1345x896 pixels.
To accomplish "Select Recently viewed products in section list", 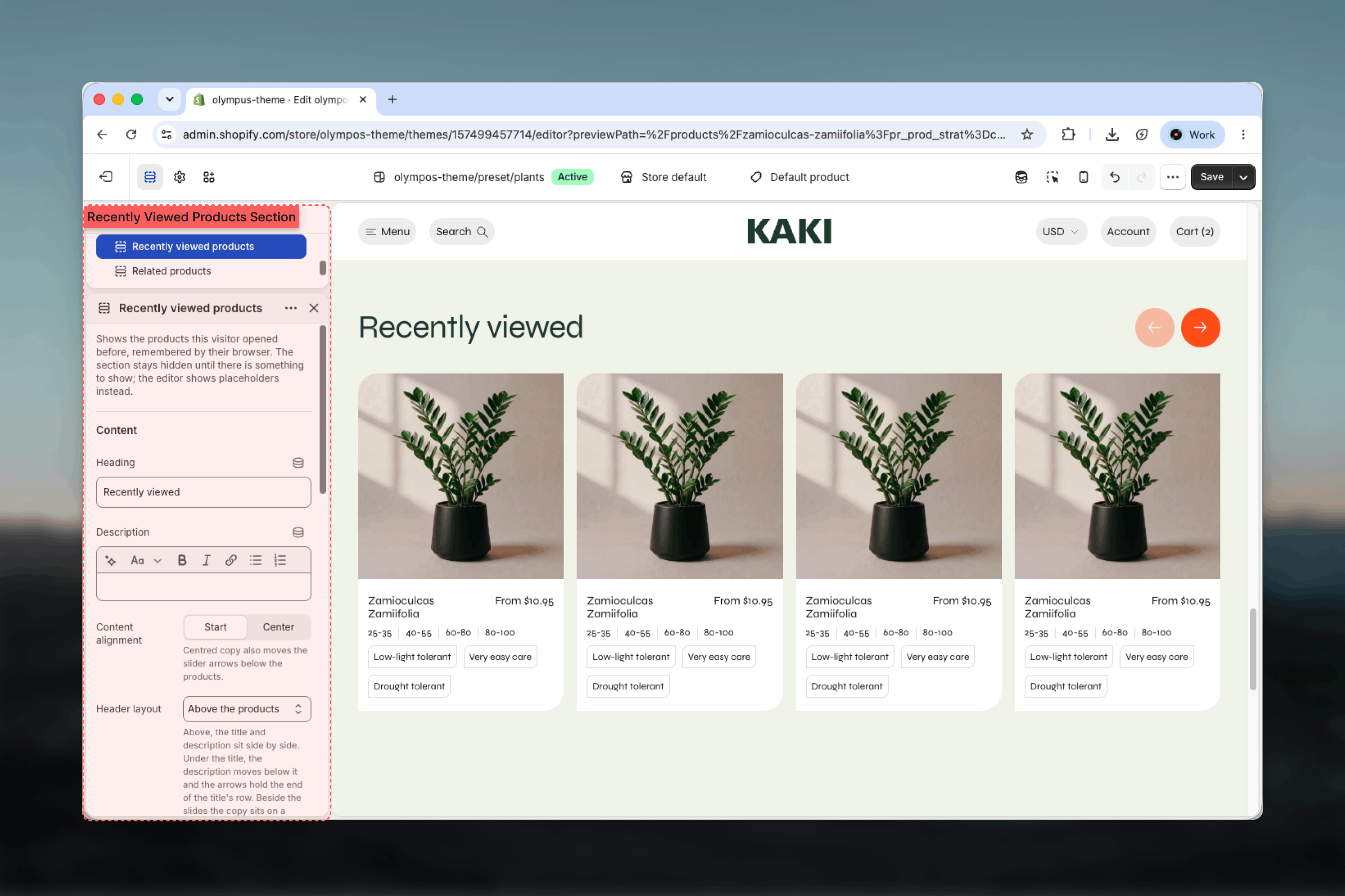I will 201,247.
